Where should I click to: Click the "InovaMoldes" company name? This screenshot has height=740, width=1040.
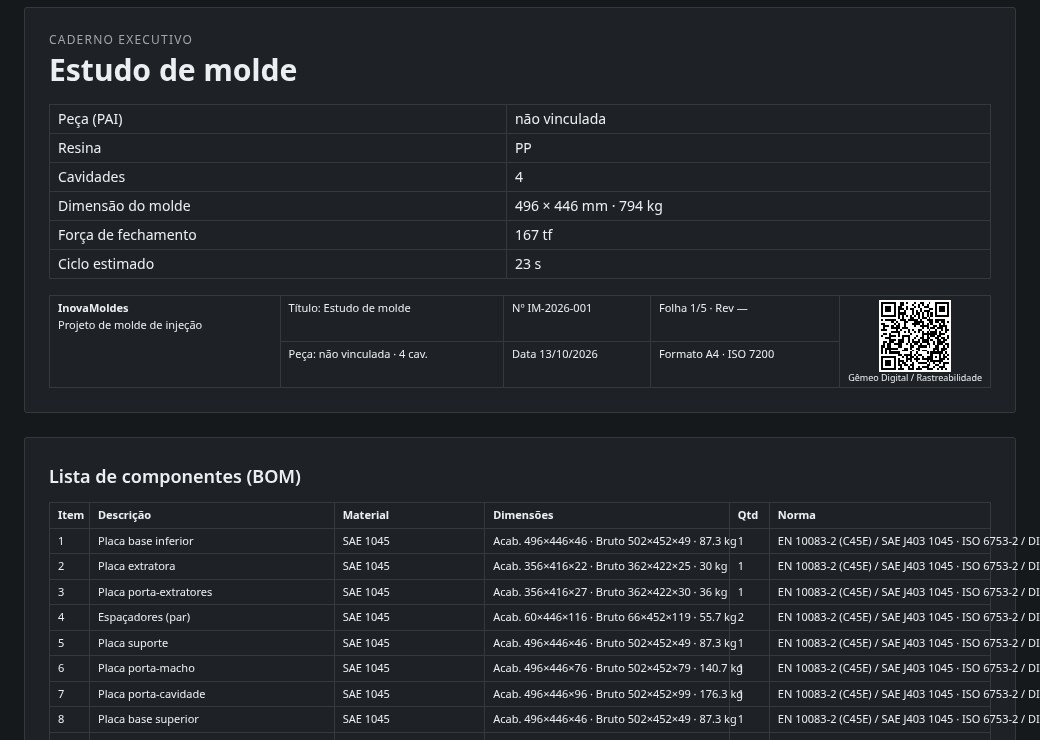pos(93,308)
